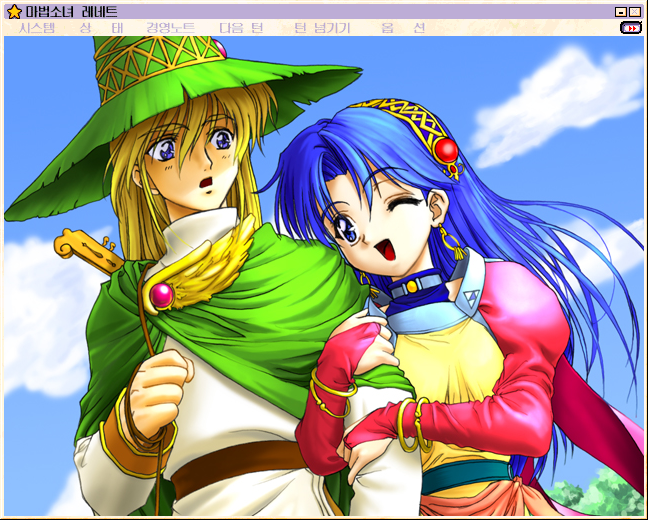The image size is (648, 520).
Task: Minimize the 마법소녀 레네트 window
Action: (620, 12)
